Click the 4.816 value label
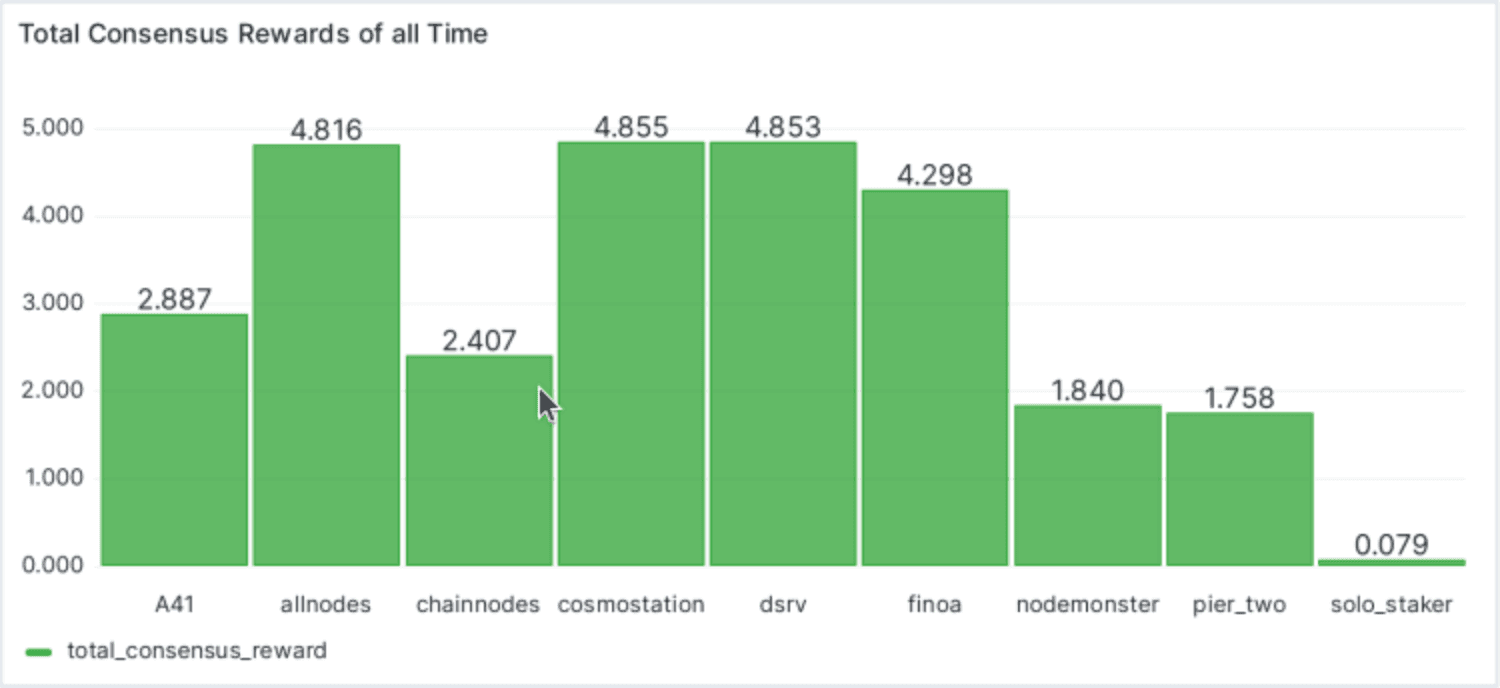This screenshot has height=688, width=1500. pyautogui.click(x=326, y=130)
